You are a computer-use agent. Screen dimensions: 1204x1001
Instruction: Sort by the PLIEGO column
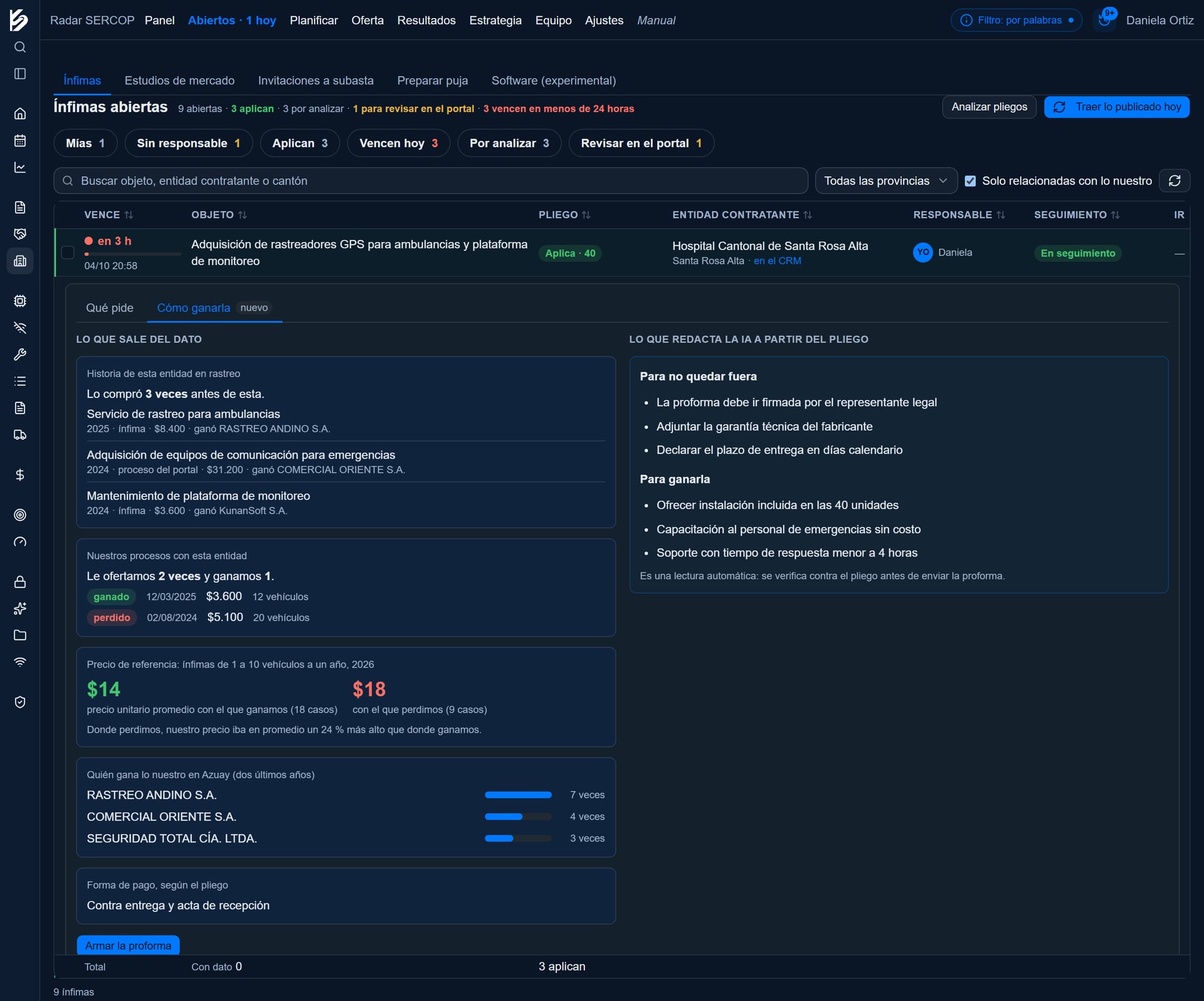click(x=564, y=215)
